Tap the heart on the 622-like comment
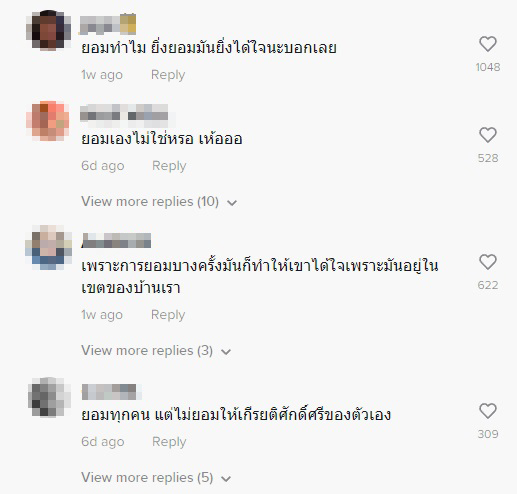This screenshot has width=517, height=494. point(488,262)
